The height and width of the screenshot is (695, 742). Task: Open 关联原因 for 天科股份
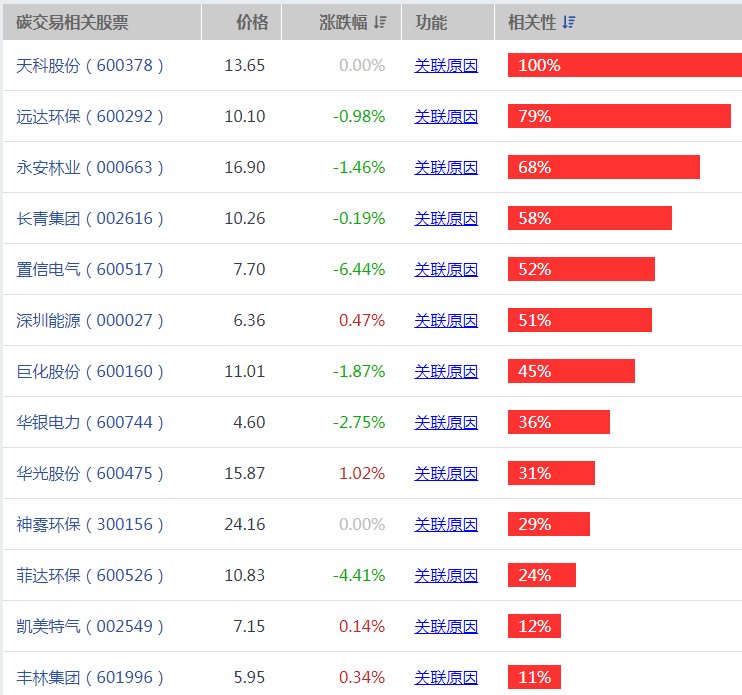coord(446,65)
